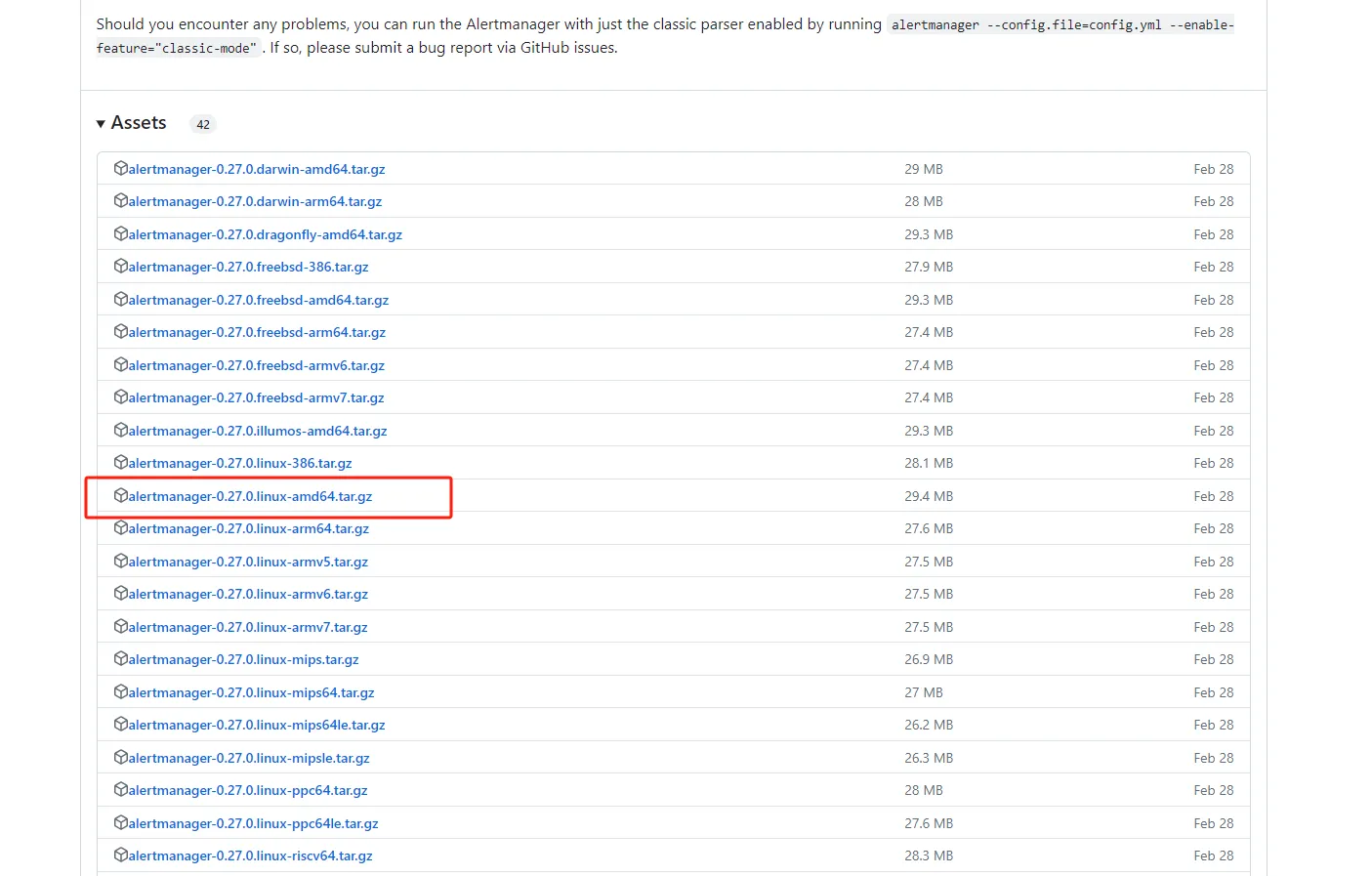This screenshot has width=1372, height=876.
Task: Click package icon beside darwin-arm64 tarball
Action: [x=121, y=200]
